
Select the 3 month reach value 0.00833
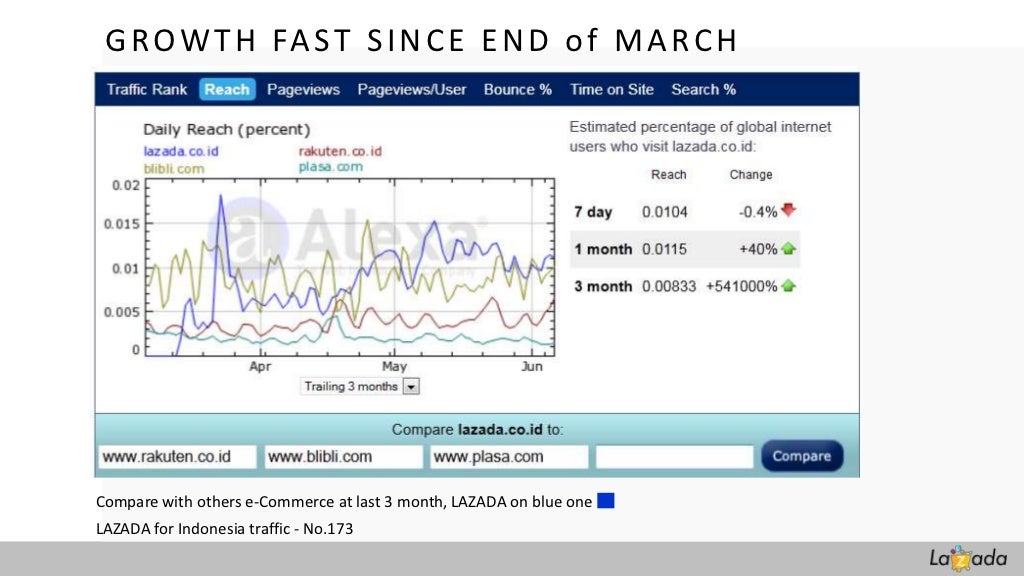(x=669, y=286)
